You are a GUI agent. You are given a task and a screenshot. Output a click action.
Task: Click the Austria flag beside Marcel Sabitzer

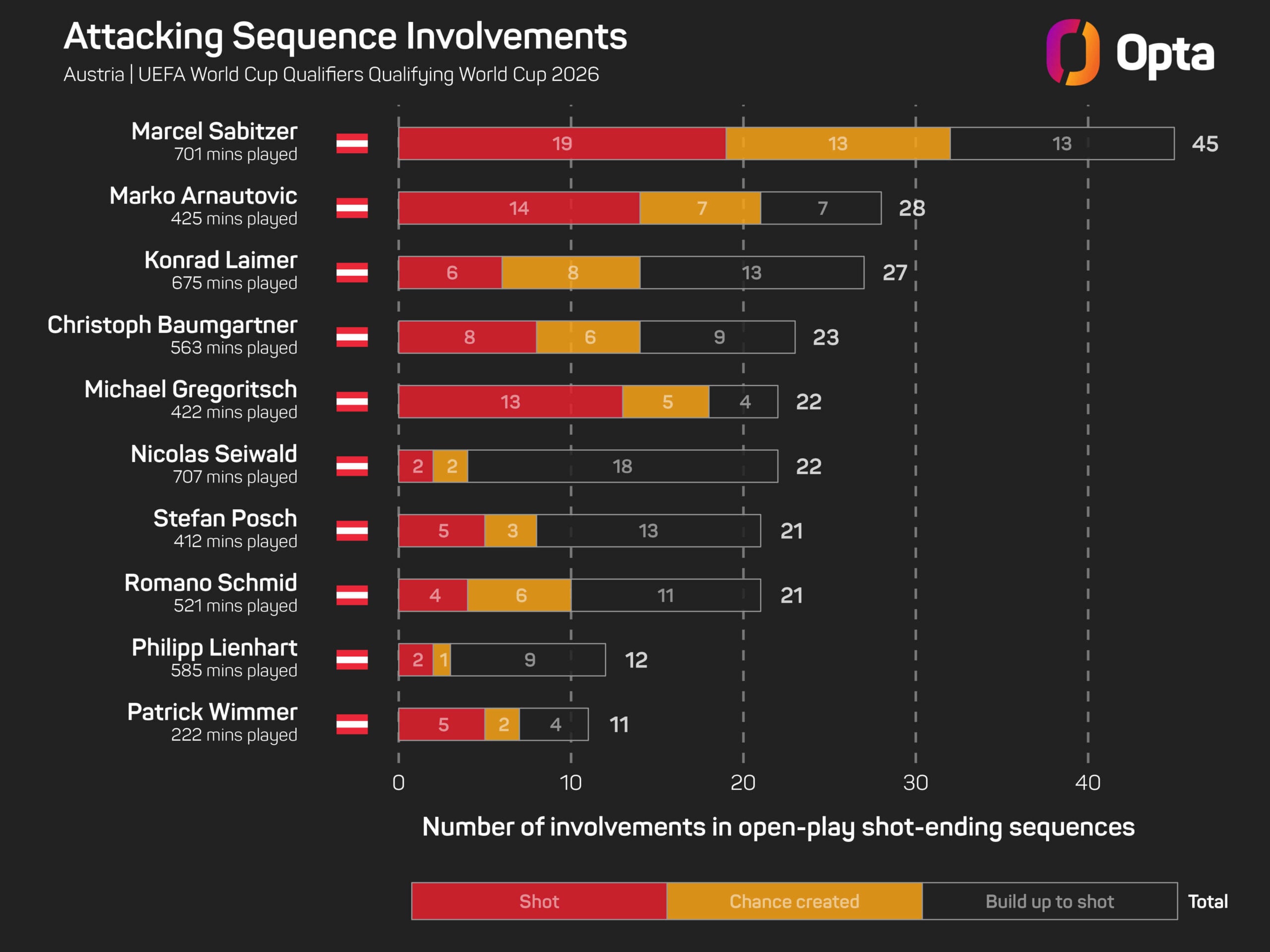tap(352, 143)
